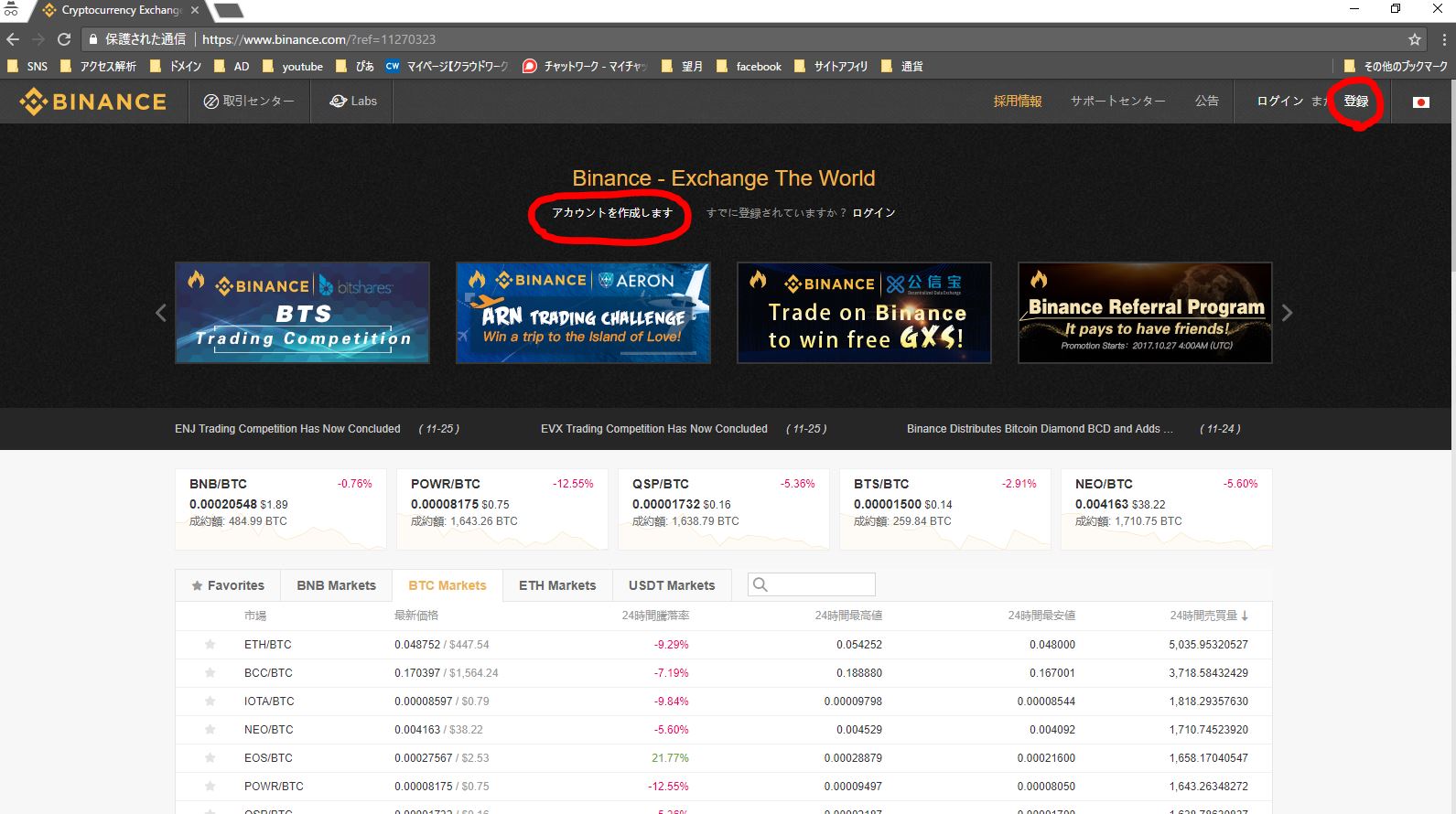Viewport: 1456px width, 814px height.
Task: Click アカウントを作成します button
Action: point(611,213)
